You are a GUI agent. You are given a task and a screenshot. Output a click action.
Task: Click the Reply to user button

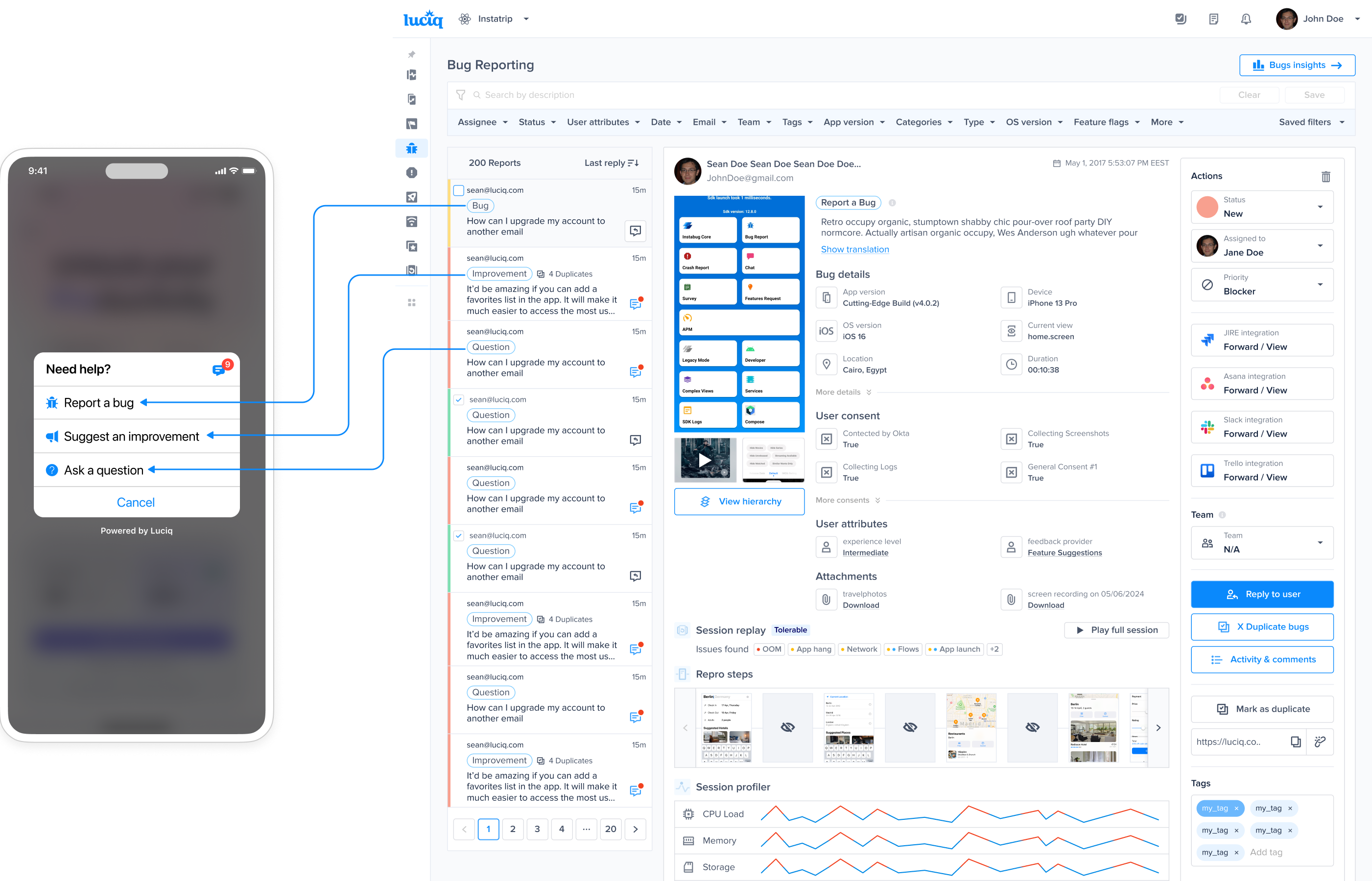coord(1262,594)
